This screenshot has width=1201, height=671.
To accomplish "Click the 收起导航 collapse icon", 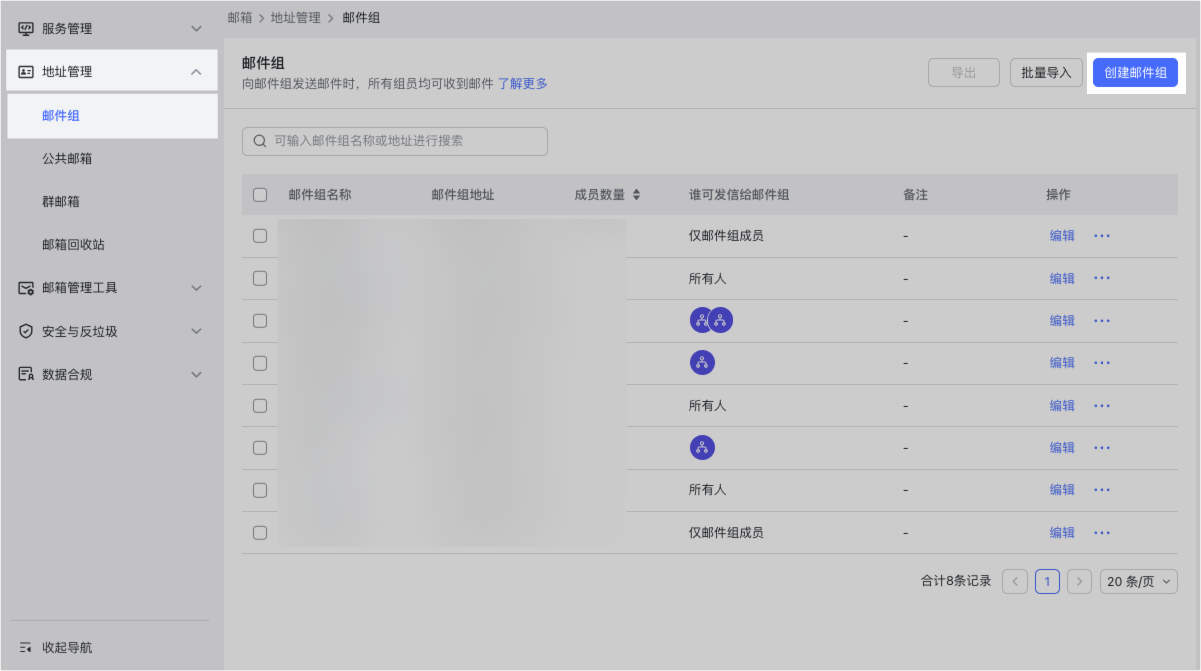I will point(26,648).
